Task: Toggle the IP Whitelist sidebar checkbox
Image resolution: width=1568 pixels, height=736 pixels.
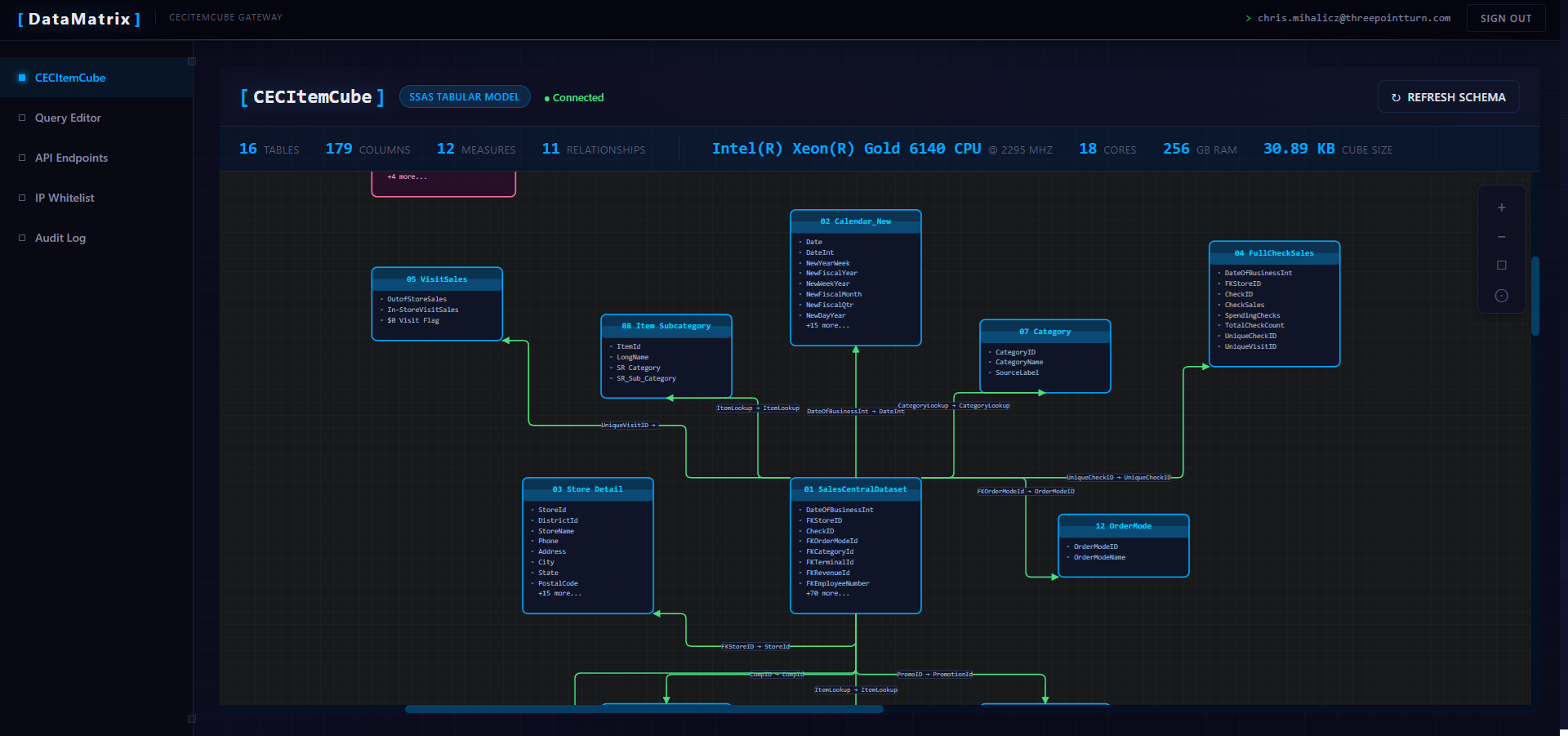Action: tap(22, 197)
